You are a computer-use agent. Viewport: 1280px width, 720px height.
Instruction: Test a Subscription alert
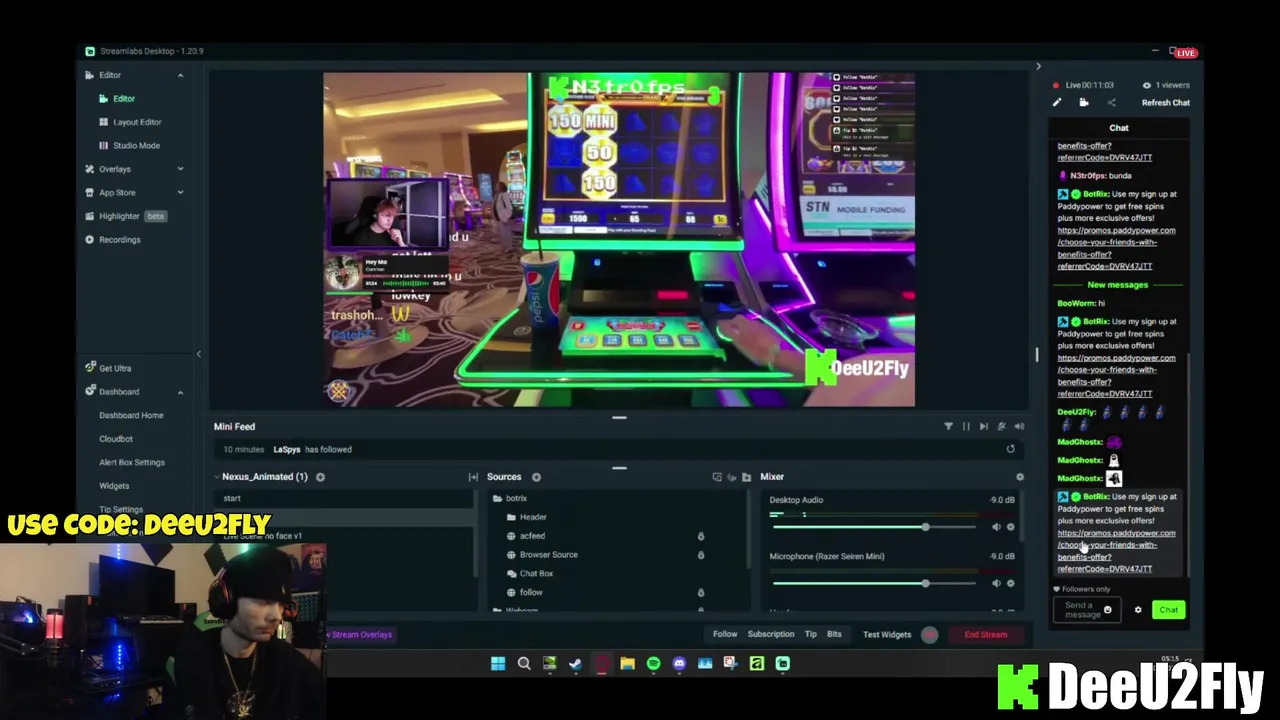point(771,634)
